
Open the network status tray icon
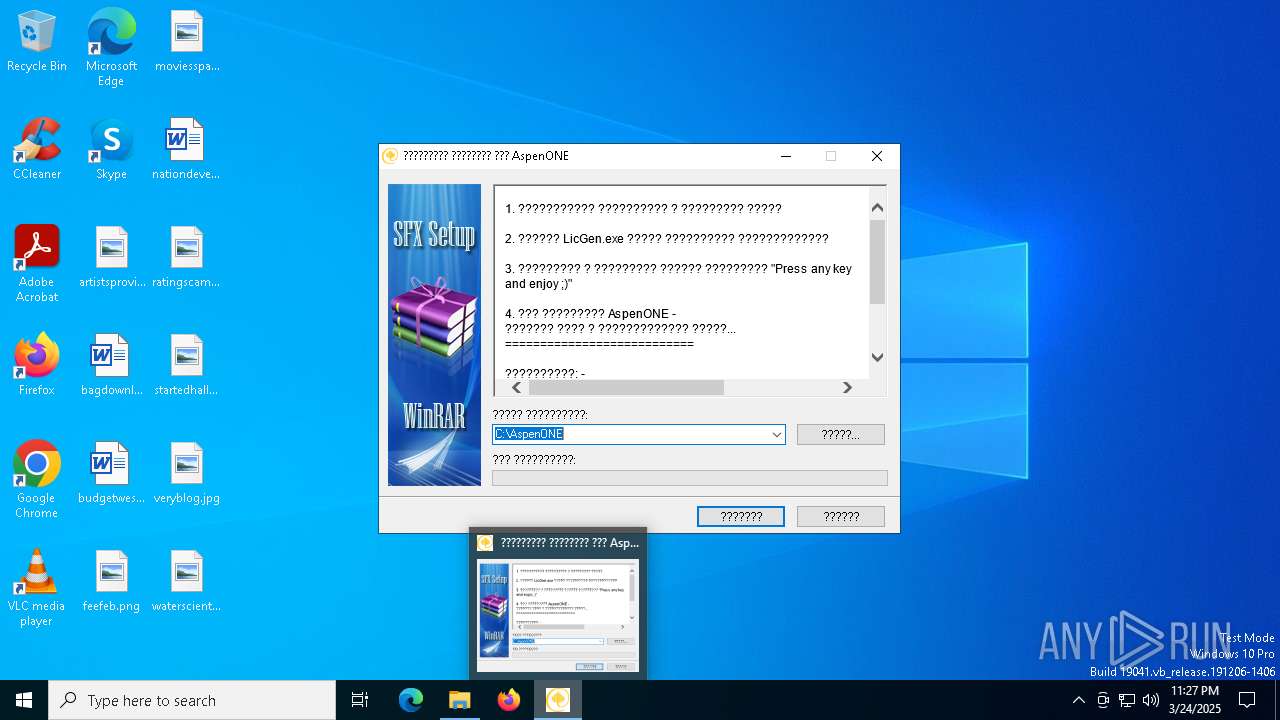coord(1127,700)
